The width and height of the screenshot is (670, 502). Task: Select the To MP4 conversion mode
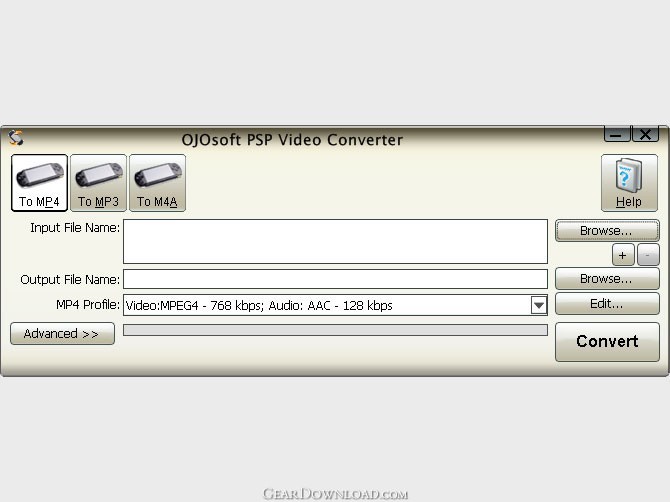coord(39,183)
